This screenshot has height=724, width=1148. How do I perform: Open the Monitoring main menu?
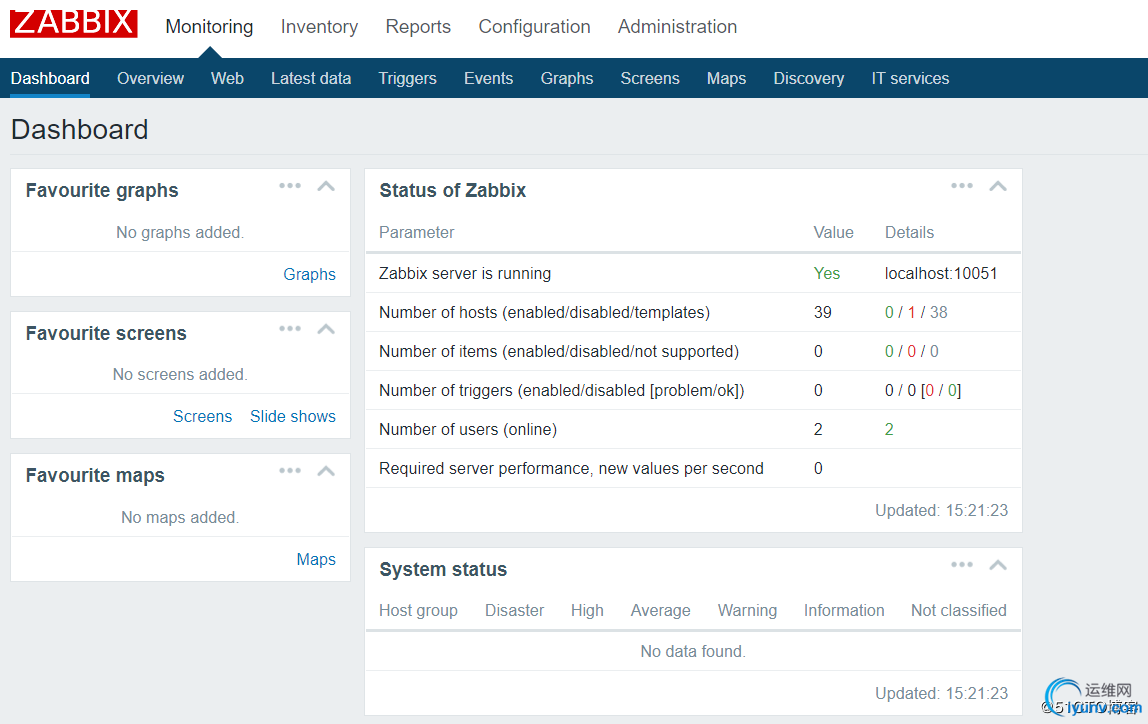click(x=209, y=27)
